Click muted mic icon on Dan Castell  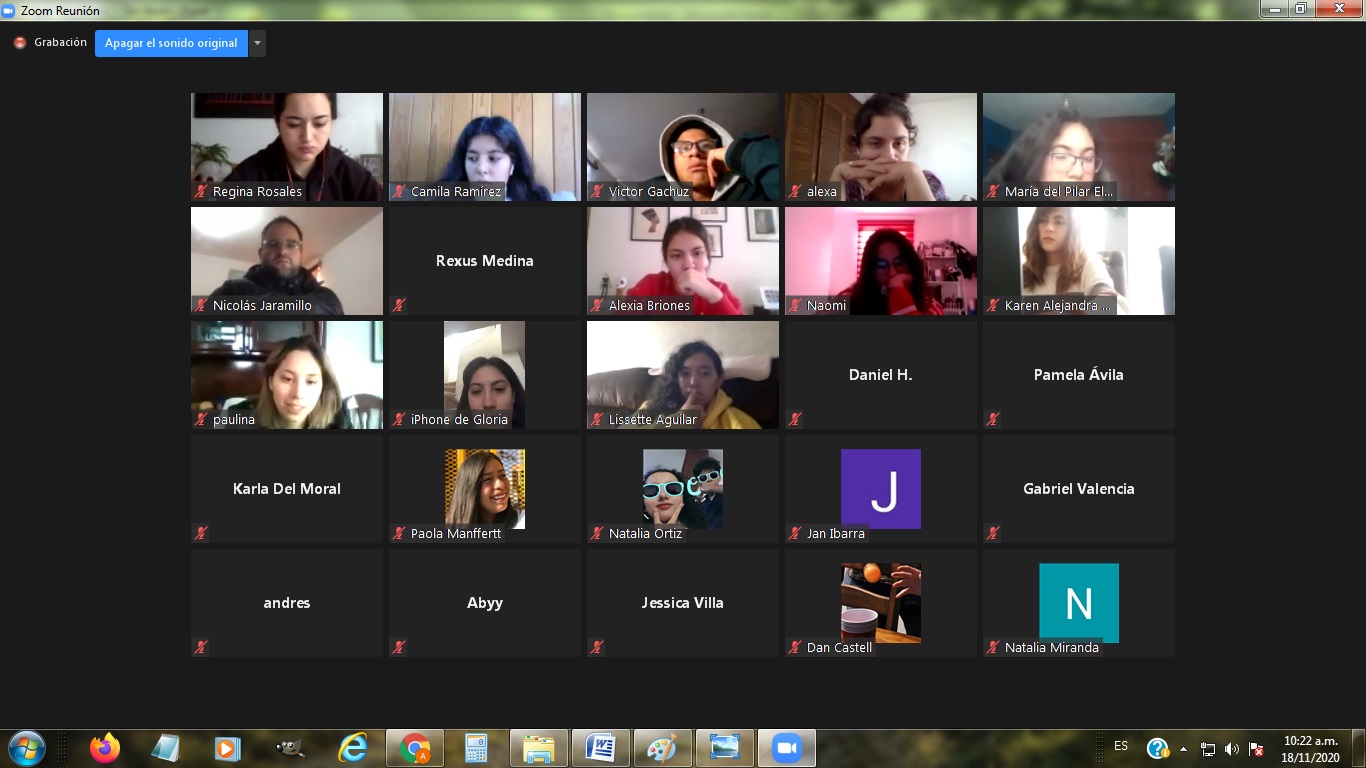tap(795, 647)
